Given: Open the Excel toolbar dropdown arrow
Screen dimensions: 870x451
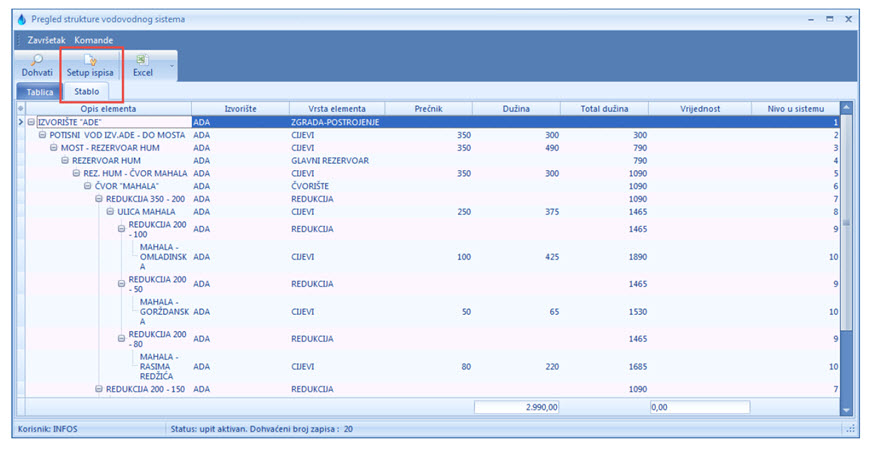Looking at the screenshot, I should [x=171, y=67].
